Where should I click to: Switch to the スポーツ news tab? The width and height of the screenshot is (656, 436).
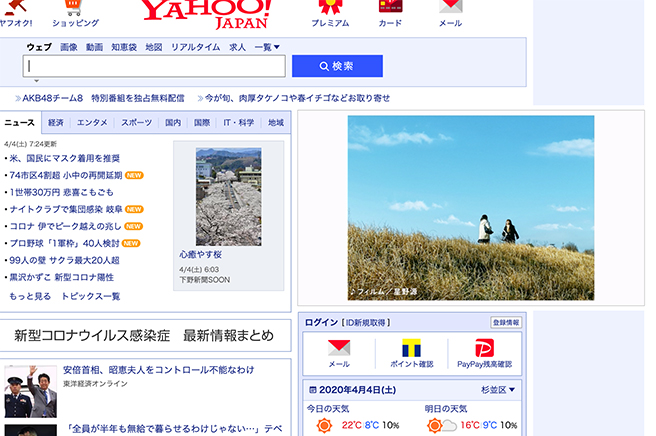point(136,123)
